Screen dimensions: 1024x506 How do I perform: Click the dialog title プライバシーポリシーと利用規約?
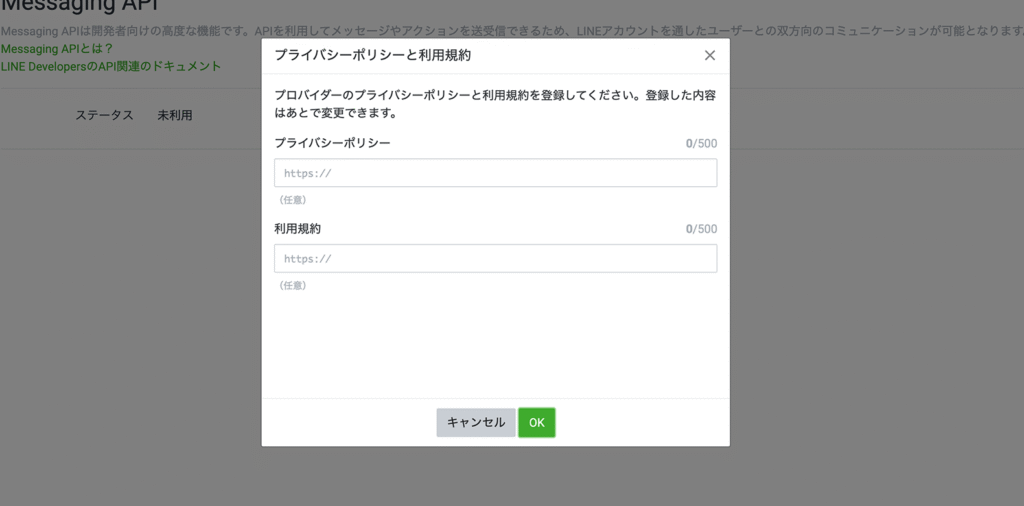[373, 55]
